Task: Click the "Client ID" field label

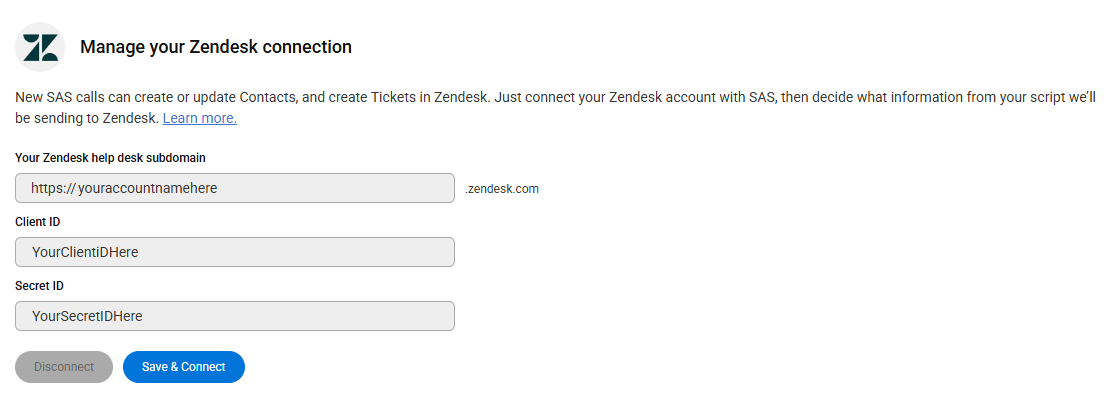Action: 37,222
